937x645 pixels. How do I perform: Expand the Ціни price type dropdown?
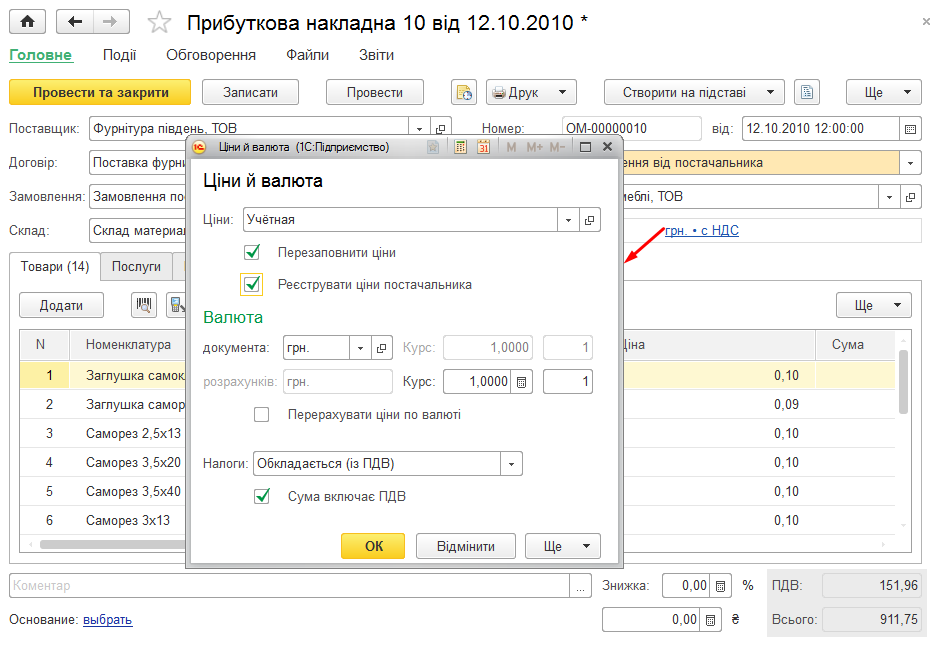[568, 220]
